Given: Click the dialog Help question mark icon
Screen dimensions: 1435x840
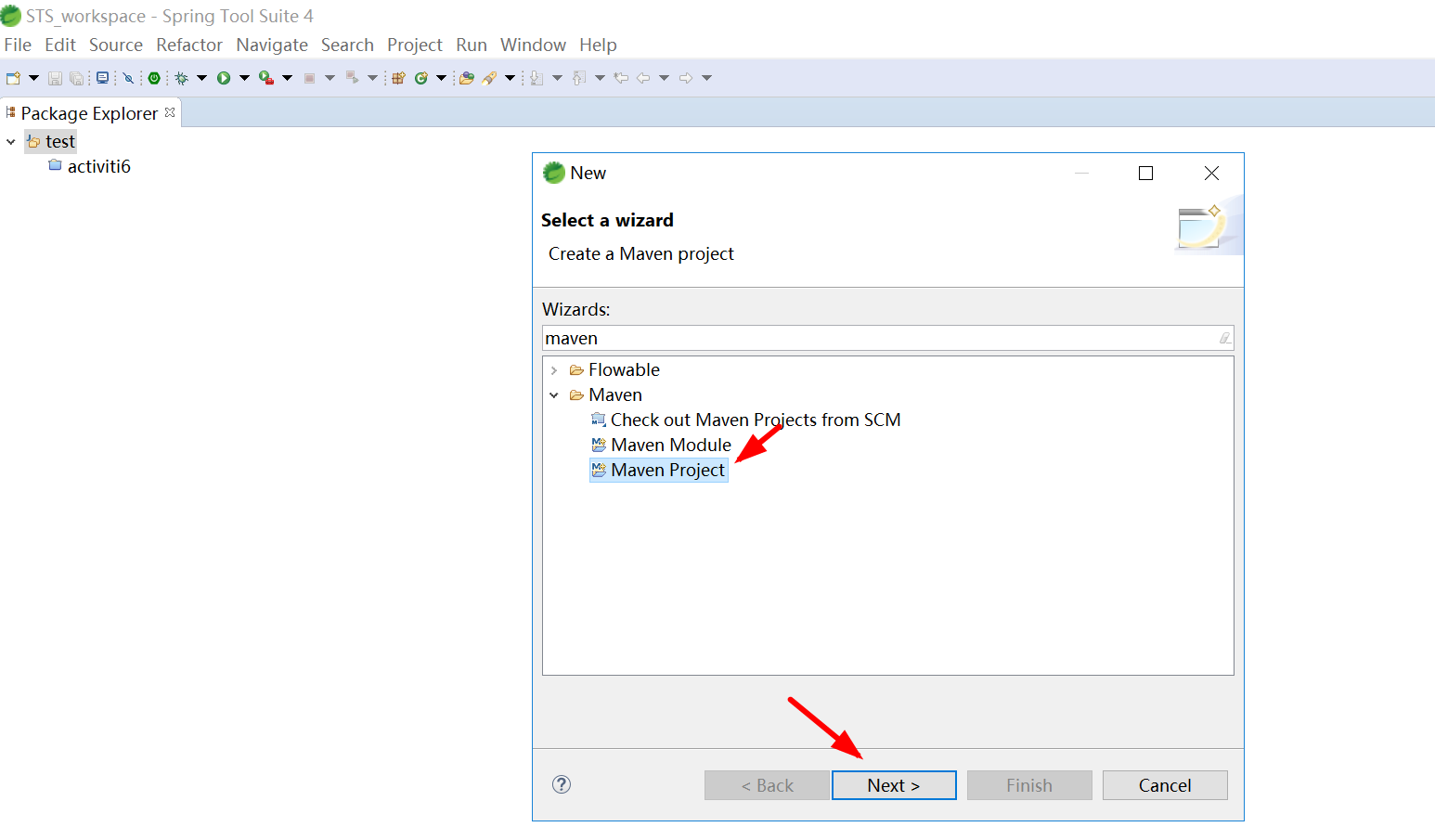Looking at the screenshot, I should pos(562,784).
